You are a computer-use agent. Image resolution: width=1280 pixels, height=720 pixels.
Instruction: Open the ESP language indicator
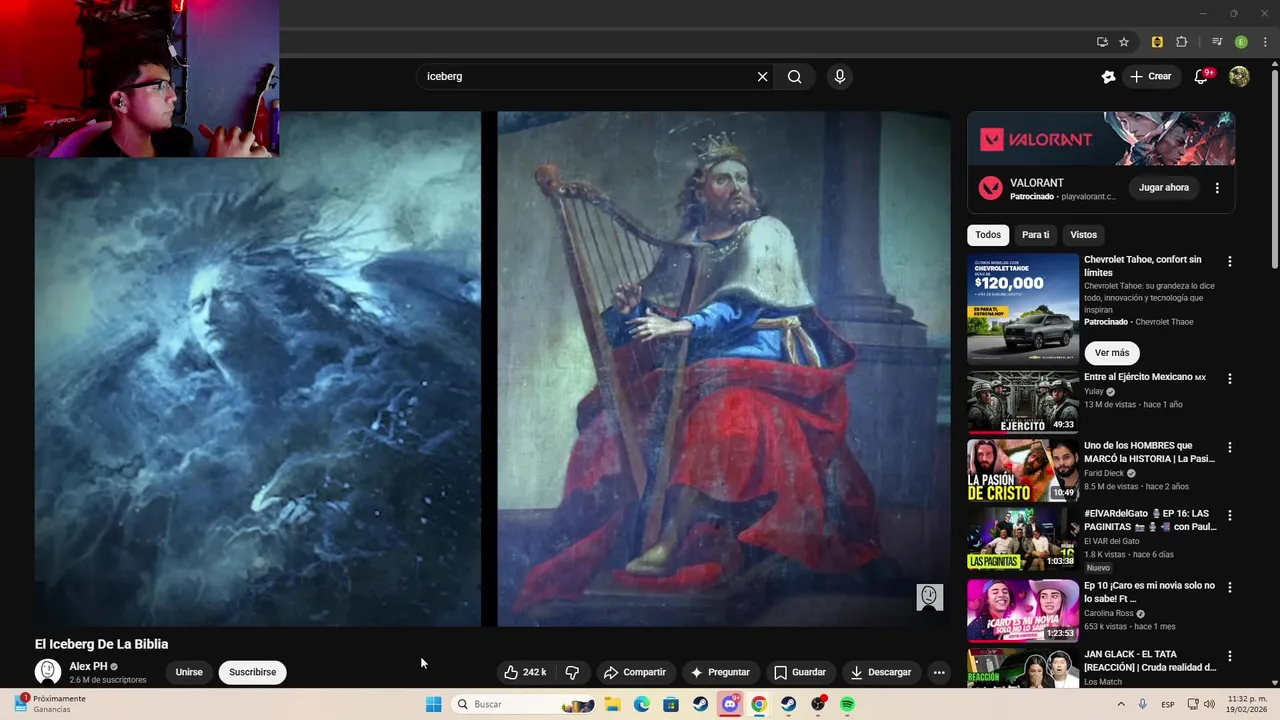tap(1168, 704)
